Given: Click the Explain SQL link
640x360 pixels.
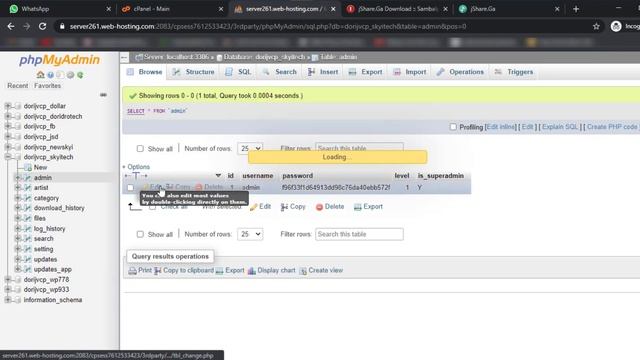Looking at the screenshot, I should 560,127.
